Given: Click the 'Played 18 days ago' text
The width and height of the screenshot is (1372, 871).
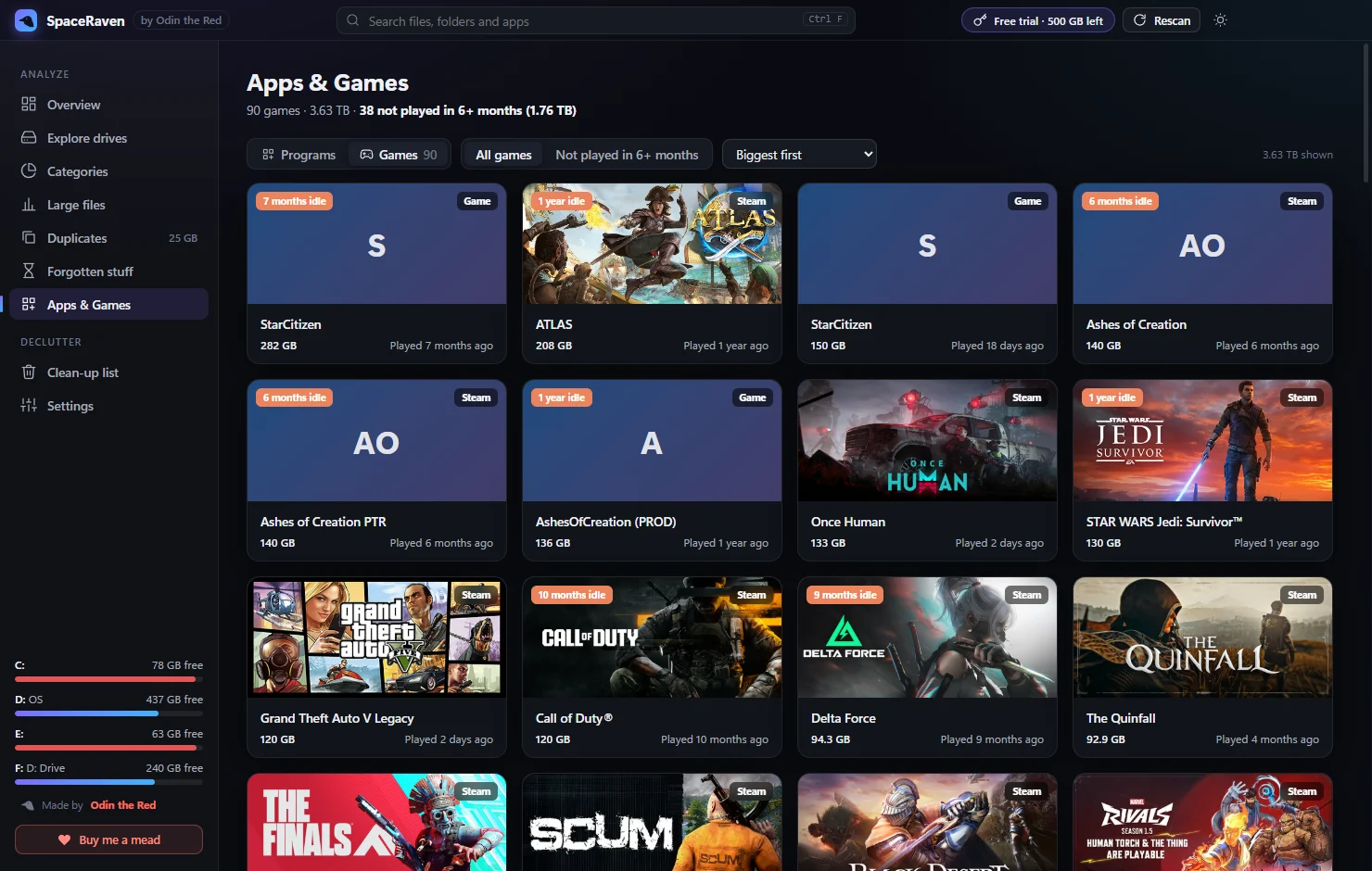Looking at the screenshot, I should click(997, 346).
